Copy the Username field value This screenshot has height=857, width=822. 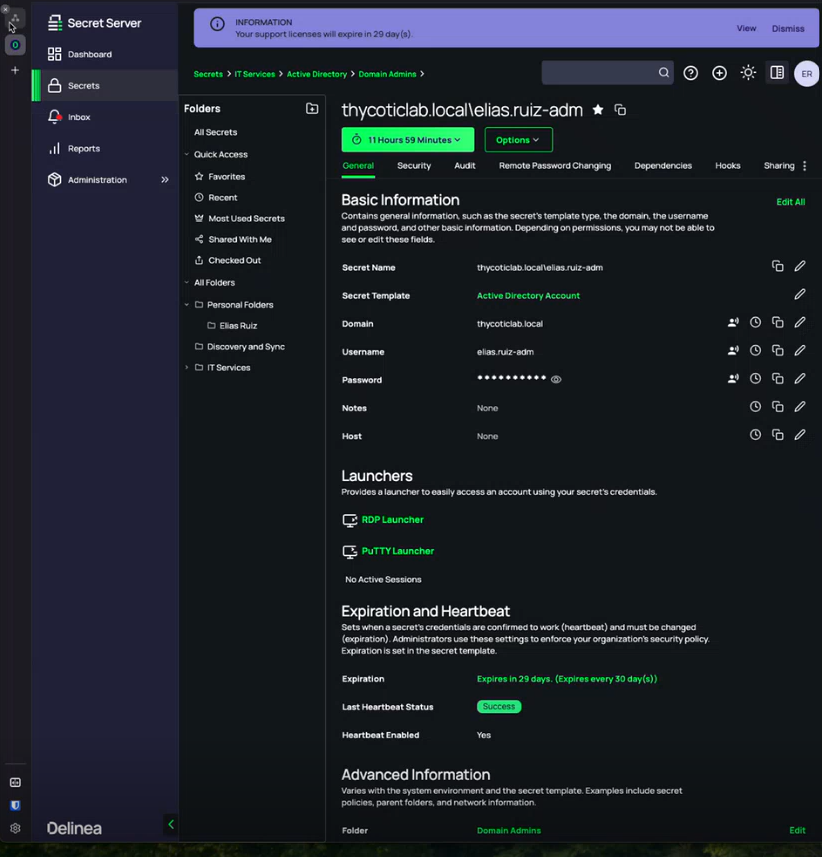pyautogui.click(x=777, y=351)
